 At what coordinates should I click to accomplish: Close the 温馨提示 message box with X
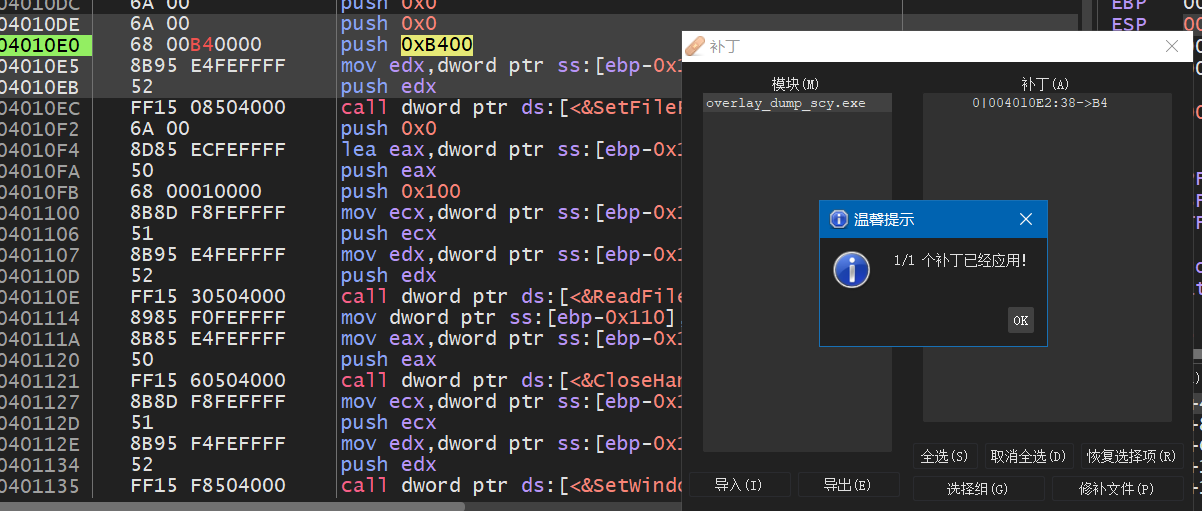coord(1025,219)
